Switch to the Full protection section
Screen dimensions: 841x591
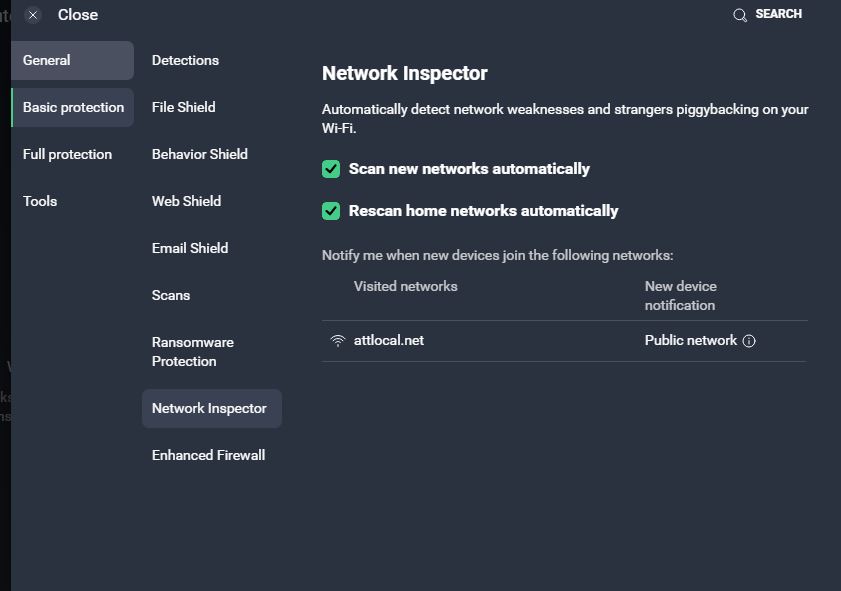(66, 153)
